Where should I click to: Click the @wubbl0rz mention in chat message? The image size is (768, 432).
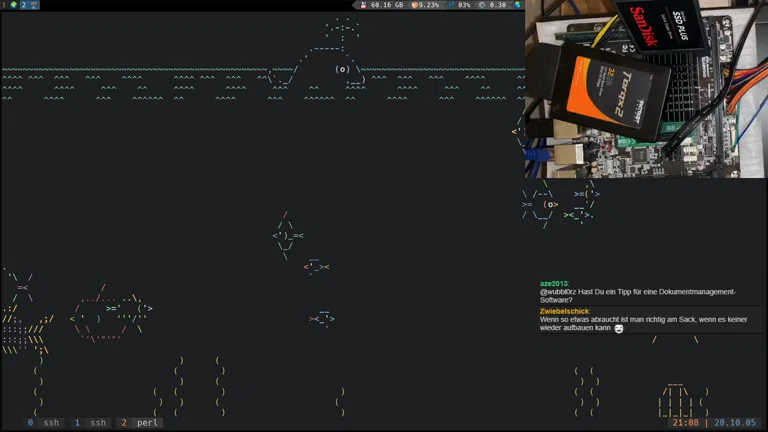(563, 292)
